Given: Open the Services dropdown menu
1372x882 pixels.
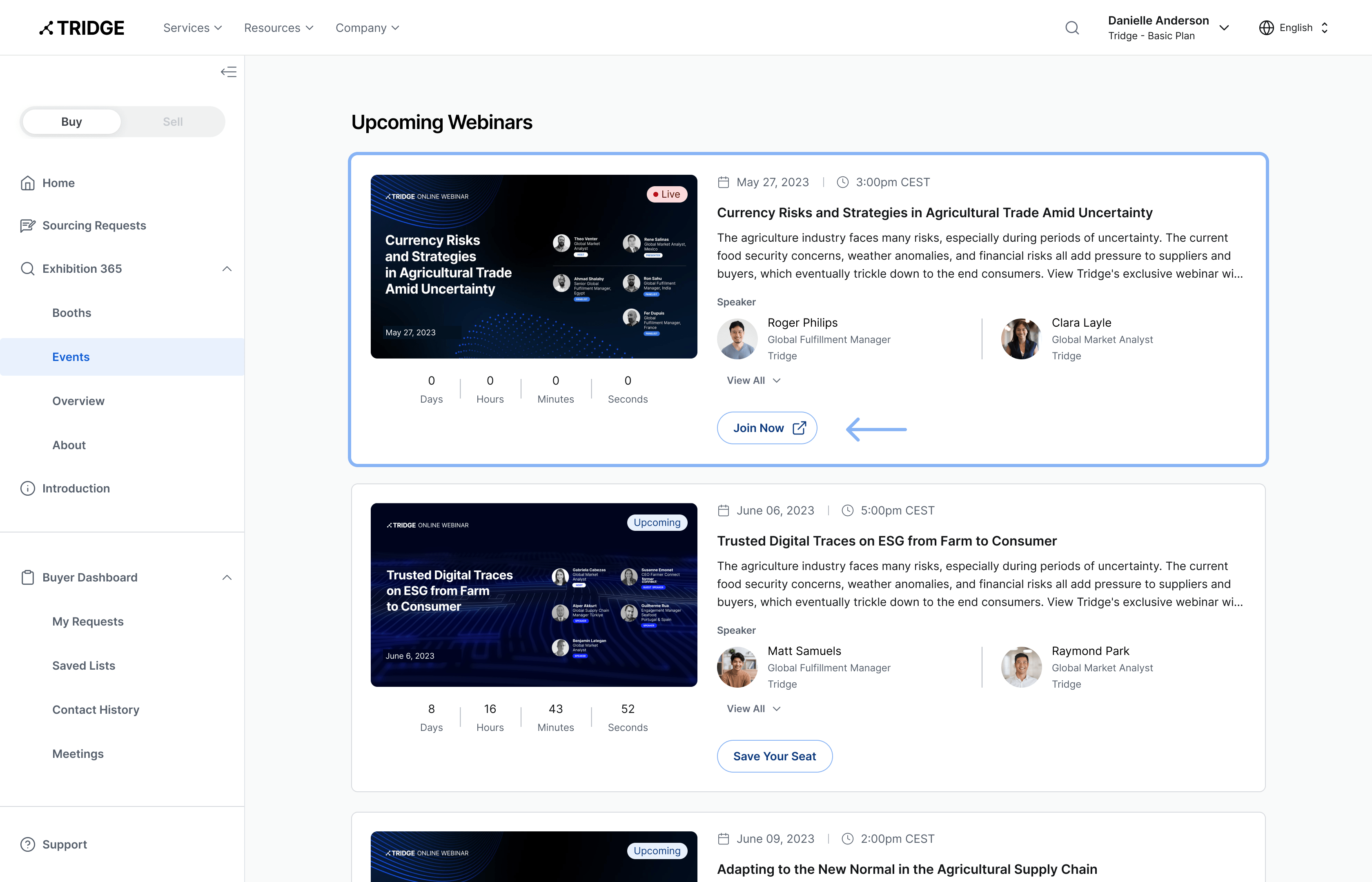Looking at the screenshot, I should (x=192, y=27).
